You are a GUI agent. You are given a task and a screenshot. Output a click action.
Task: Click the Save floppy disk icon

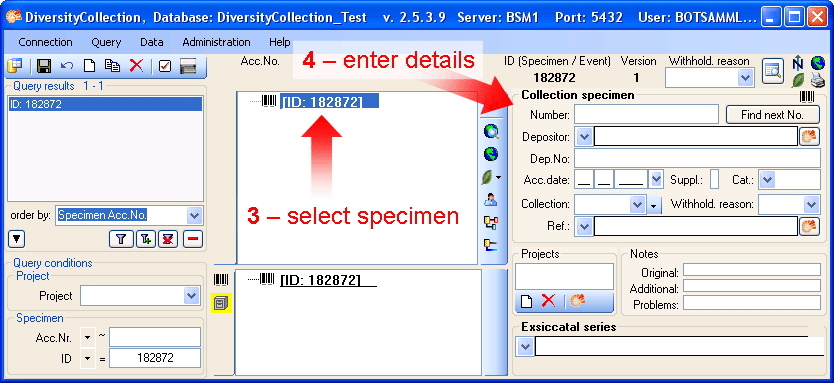coord(44,66)
